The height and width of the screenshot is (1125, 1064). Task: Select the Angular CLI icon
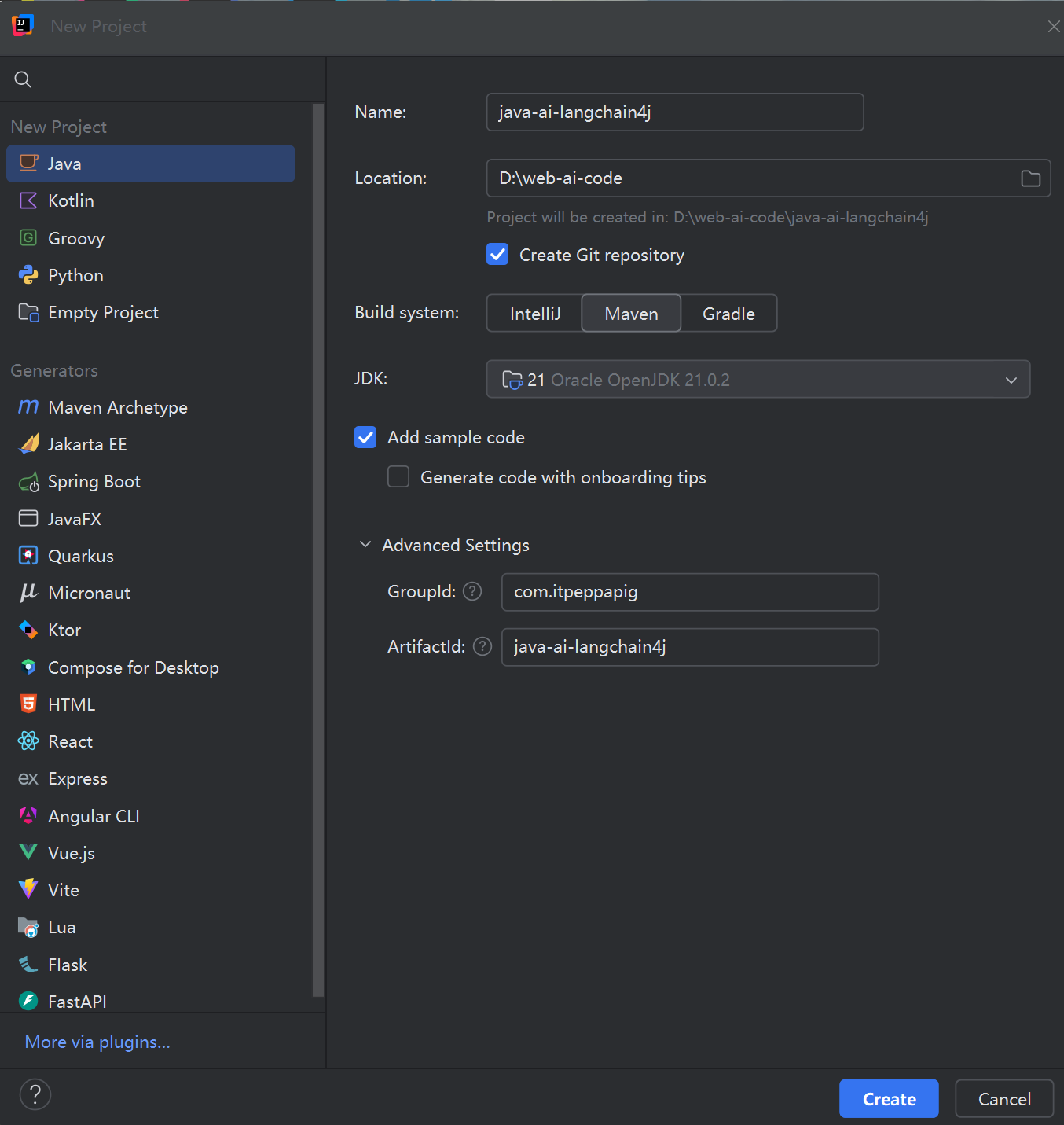point(28,815)
